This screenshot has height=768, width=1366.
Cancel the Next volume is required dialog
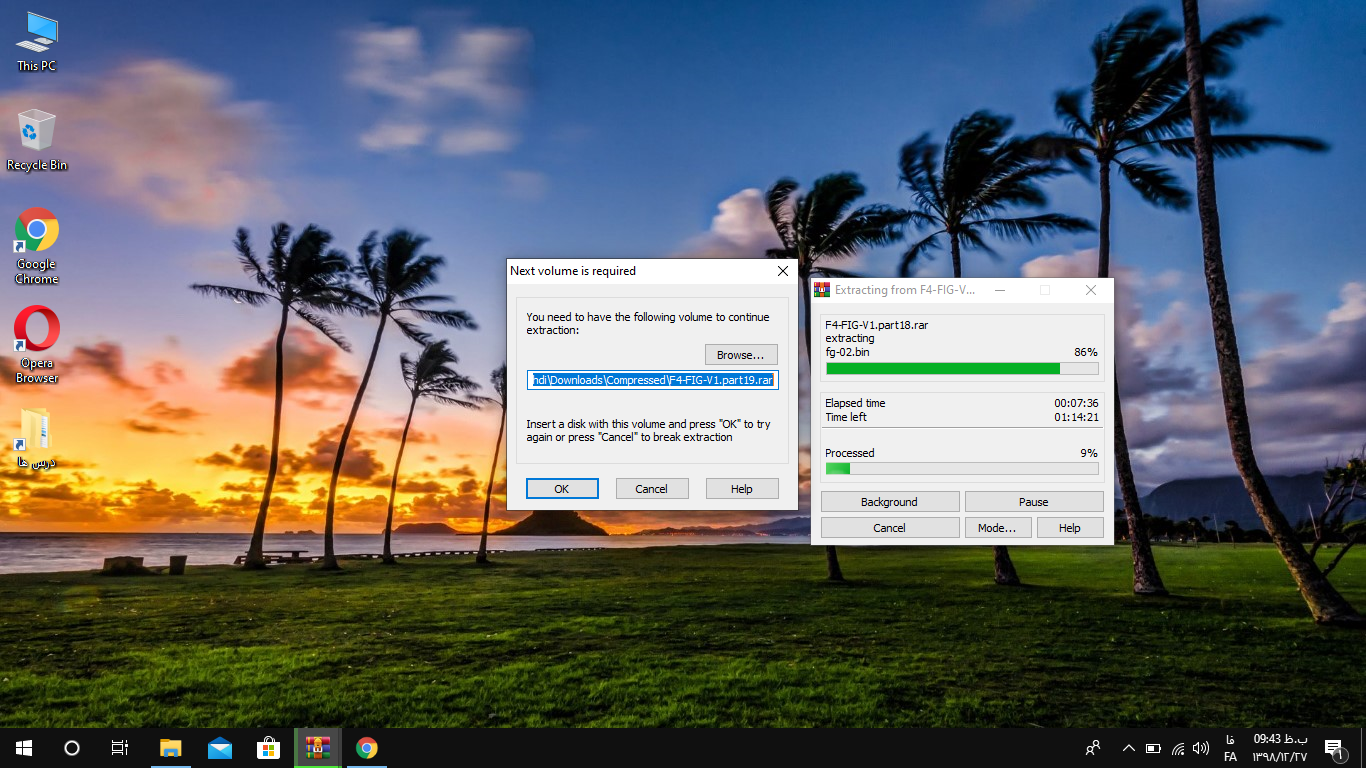coord(651,488)
